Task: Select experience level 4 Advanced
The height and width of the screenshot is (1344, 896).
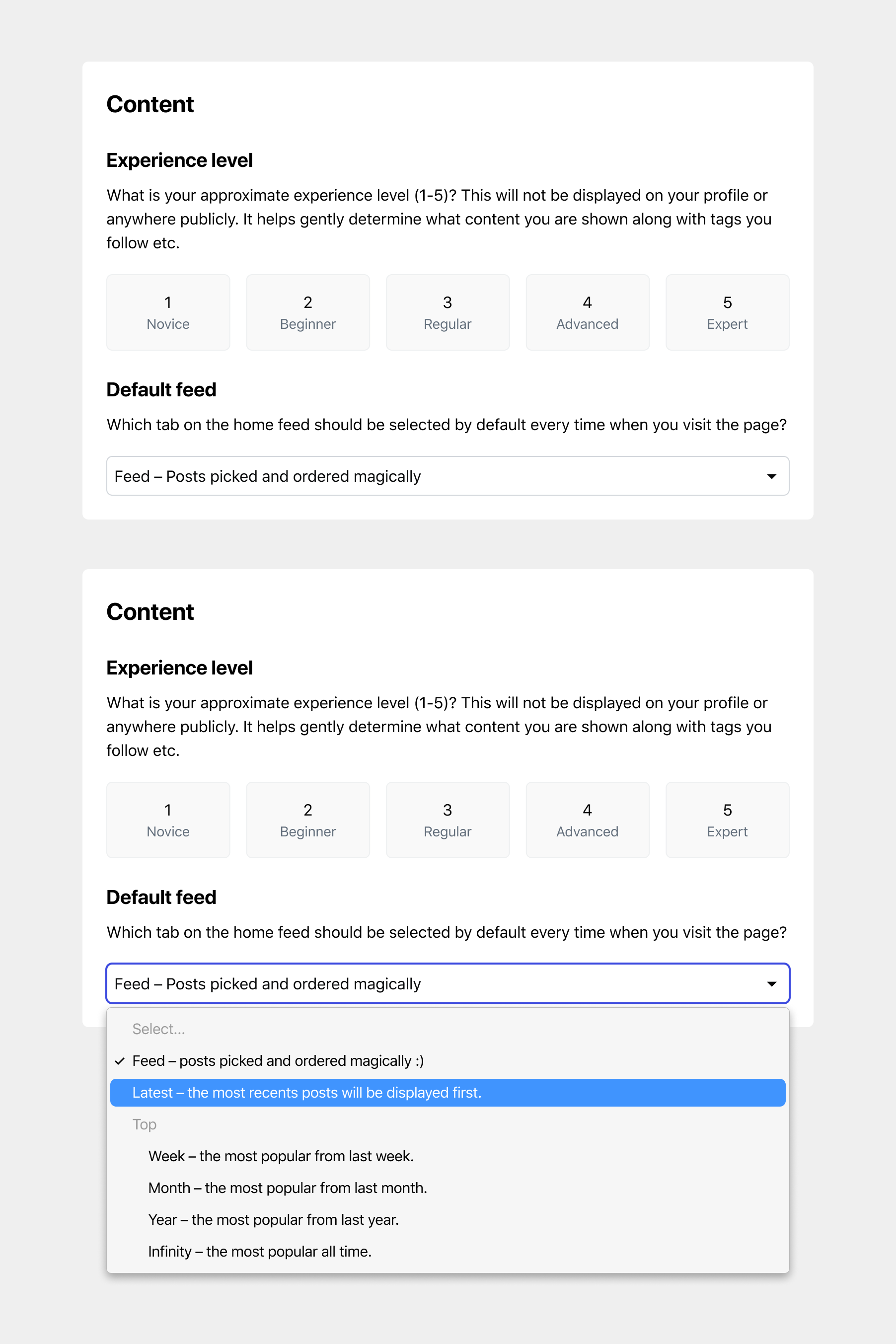Action: click(588, 312)
